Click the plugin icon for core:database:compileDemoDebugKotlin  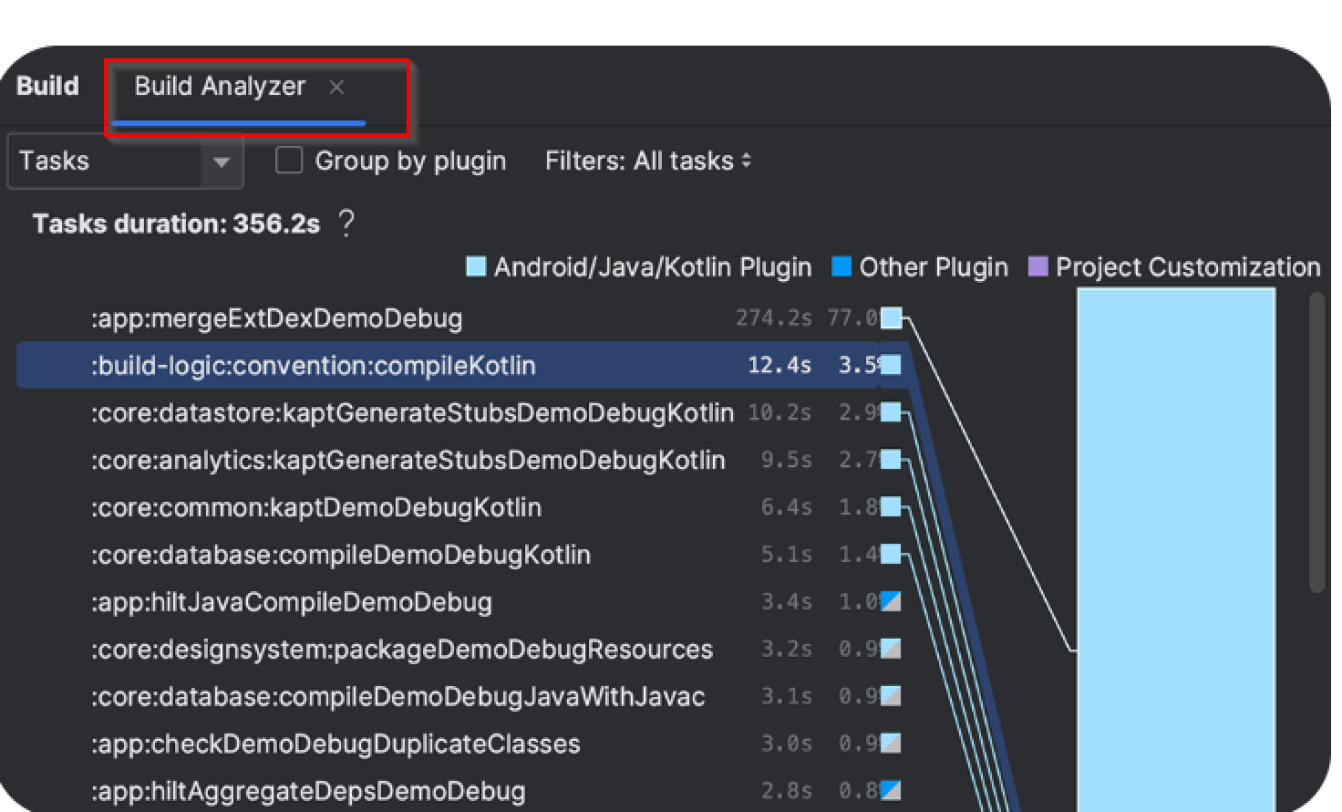click(x=891, y=554)
